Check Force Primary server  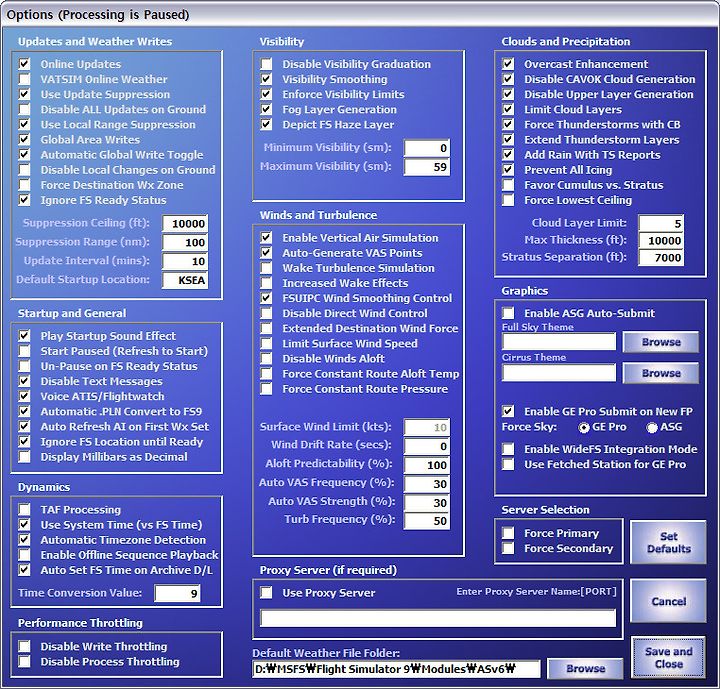click(x=508, y=533)
